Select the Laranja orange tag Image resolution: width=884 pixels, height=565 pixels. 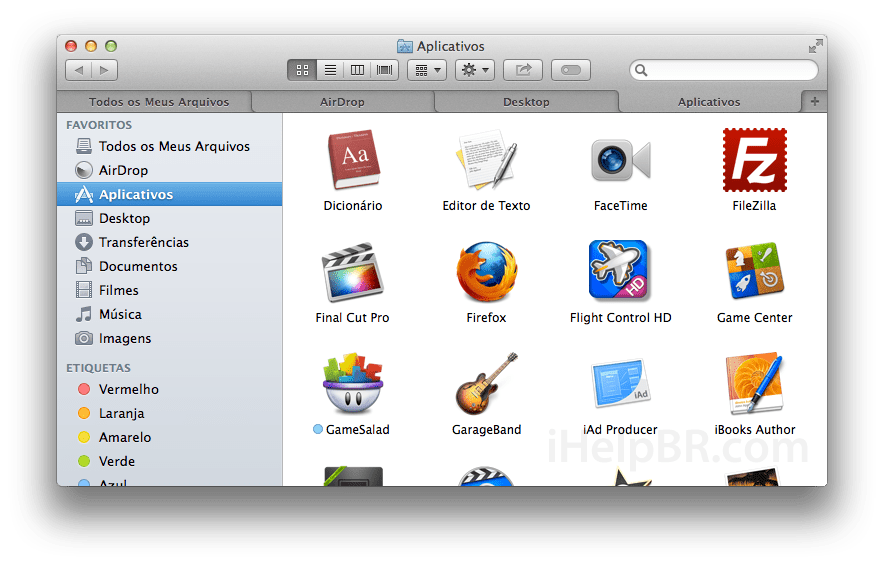coord(170,413)
